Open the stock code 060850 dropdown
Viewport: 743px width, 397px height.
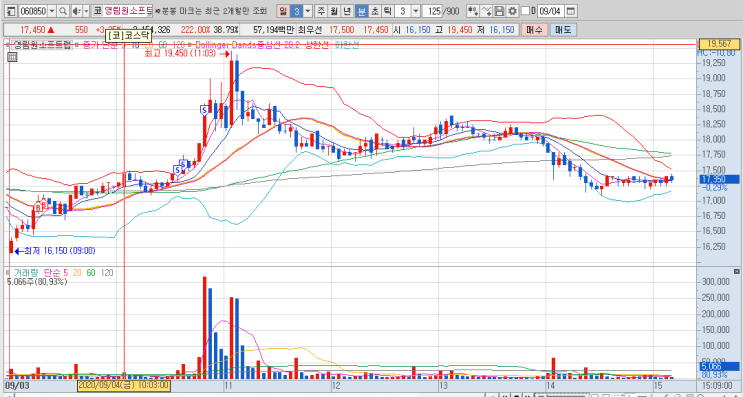coord(52,10)
